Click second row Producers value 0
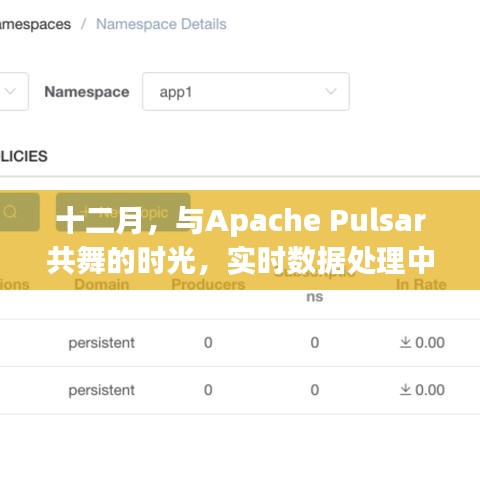The width and height of the screenshot is (480, 480). [208, 390]
